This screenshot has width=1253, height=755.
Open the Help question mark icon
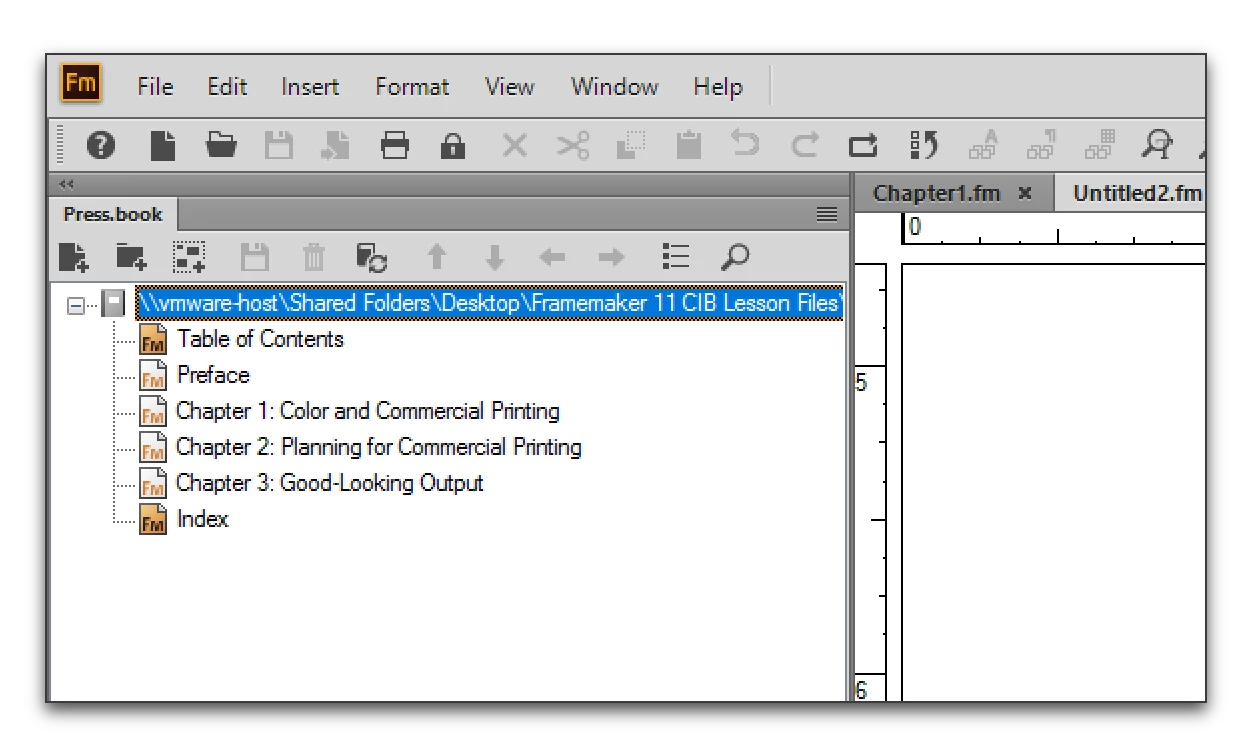[100, 146]
